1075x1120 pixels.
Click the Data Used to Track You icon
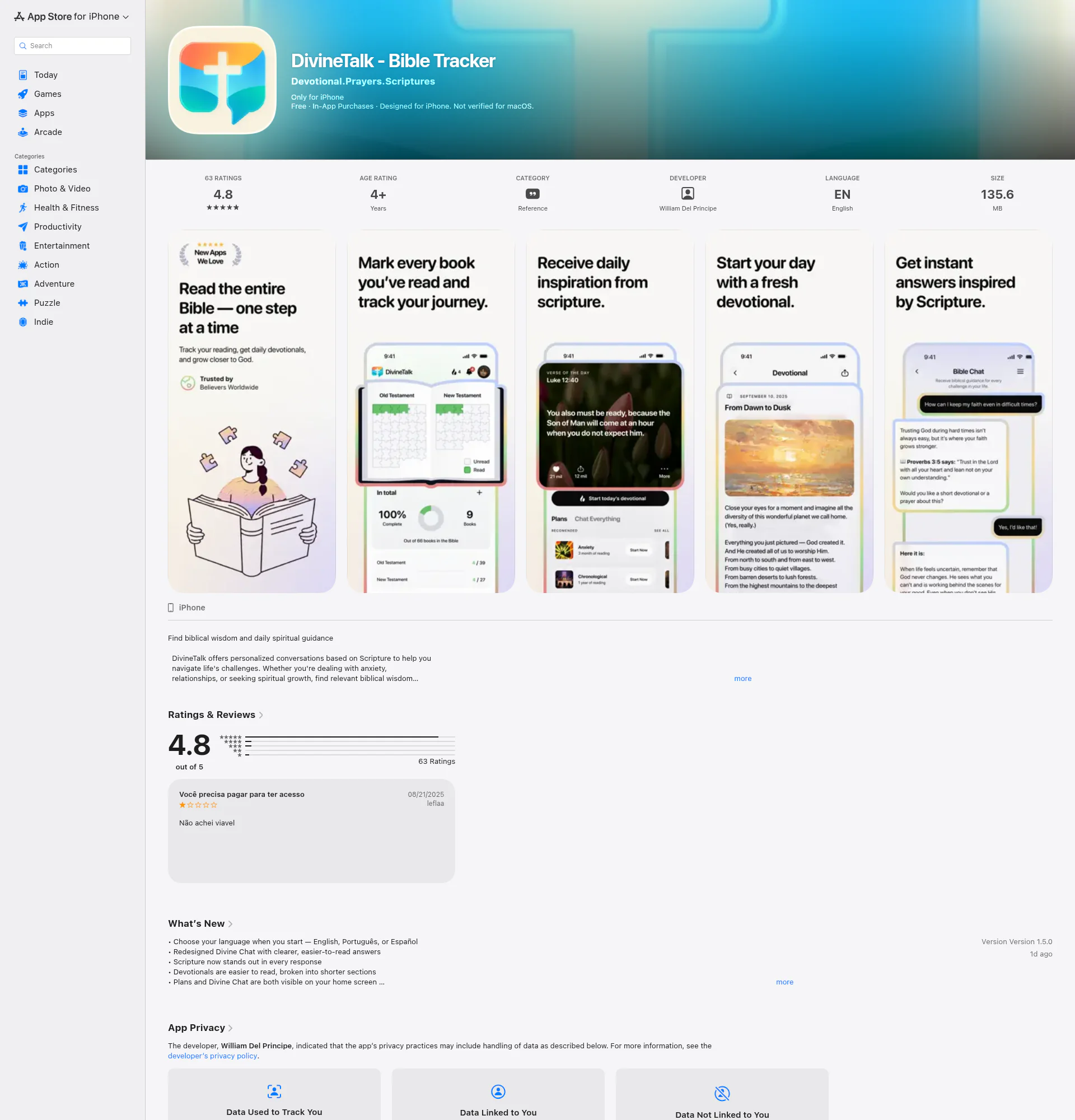tap(274, 1091)
